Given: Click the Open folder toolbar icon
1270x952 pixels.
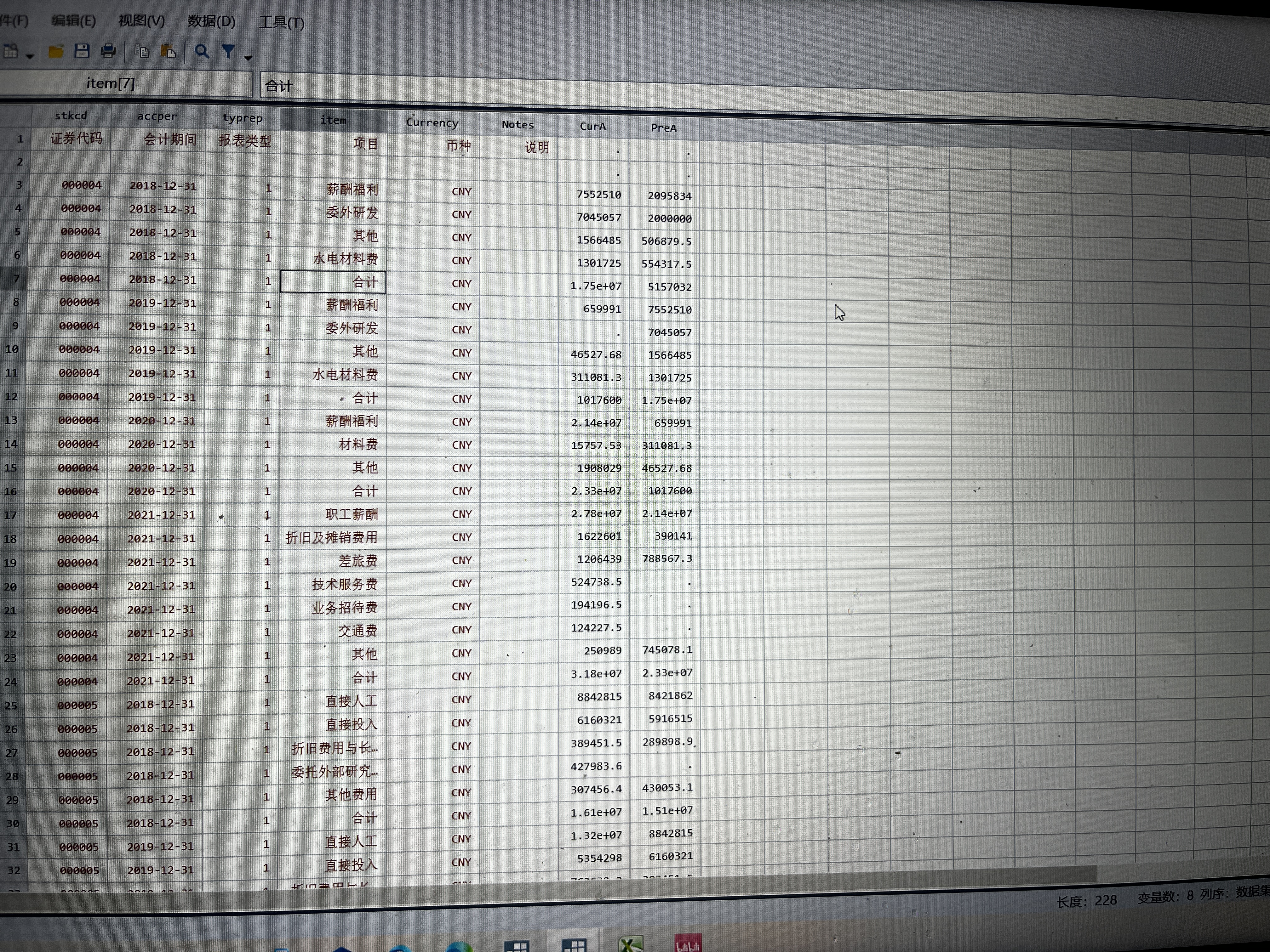Looking at the screenshot, I should (x=56, y=52).
